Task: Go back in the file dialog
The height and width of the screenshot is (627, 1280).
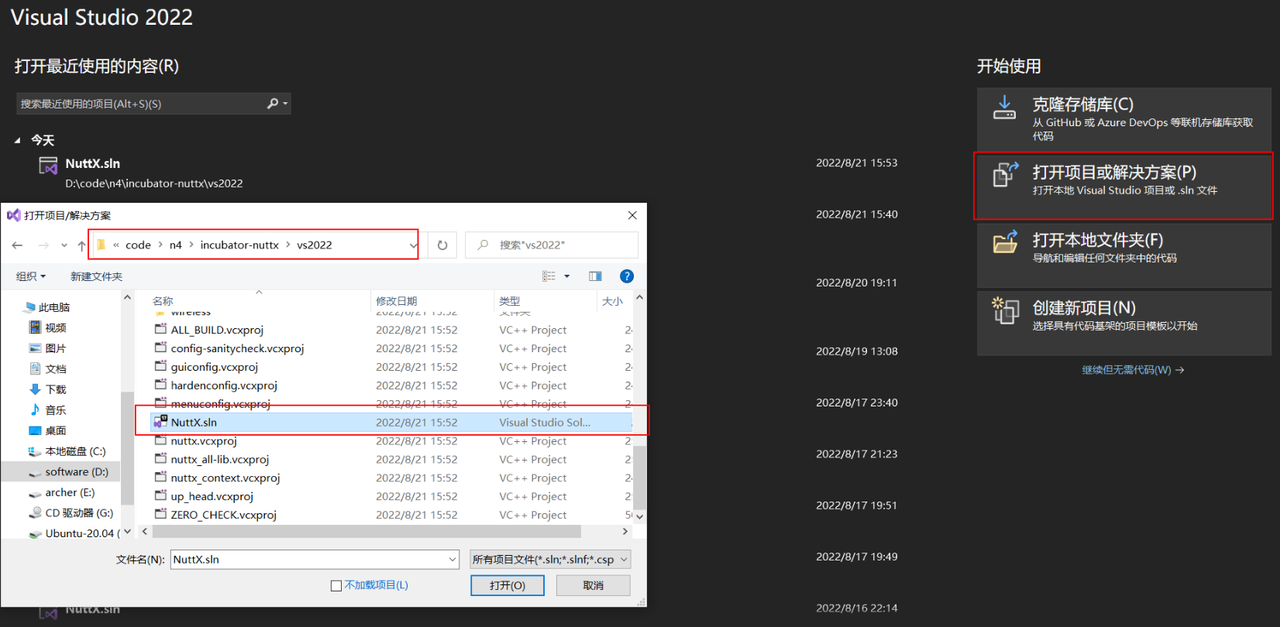Action: [x=17, y=245]
